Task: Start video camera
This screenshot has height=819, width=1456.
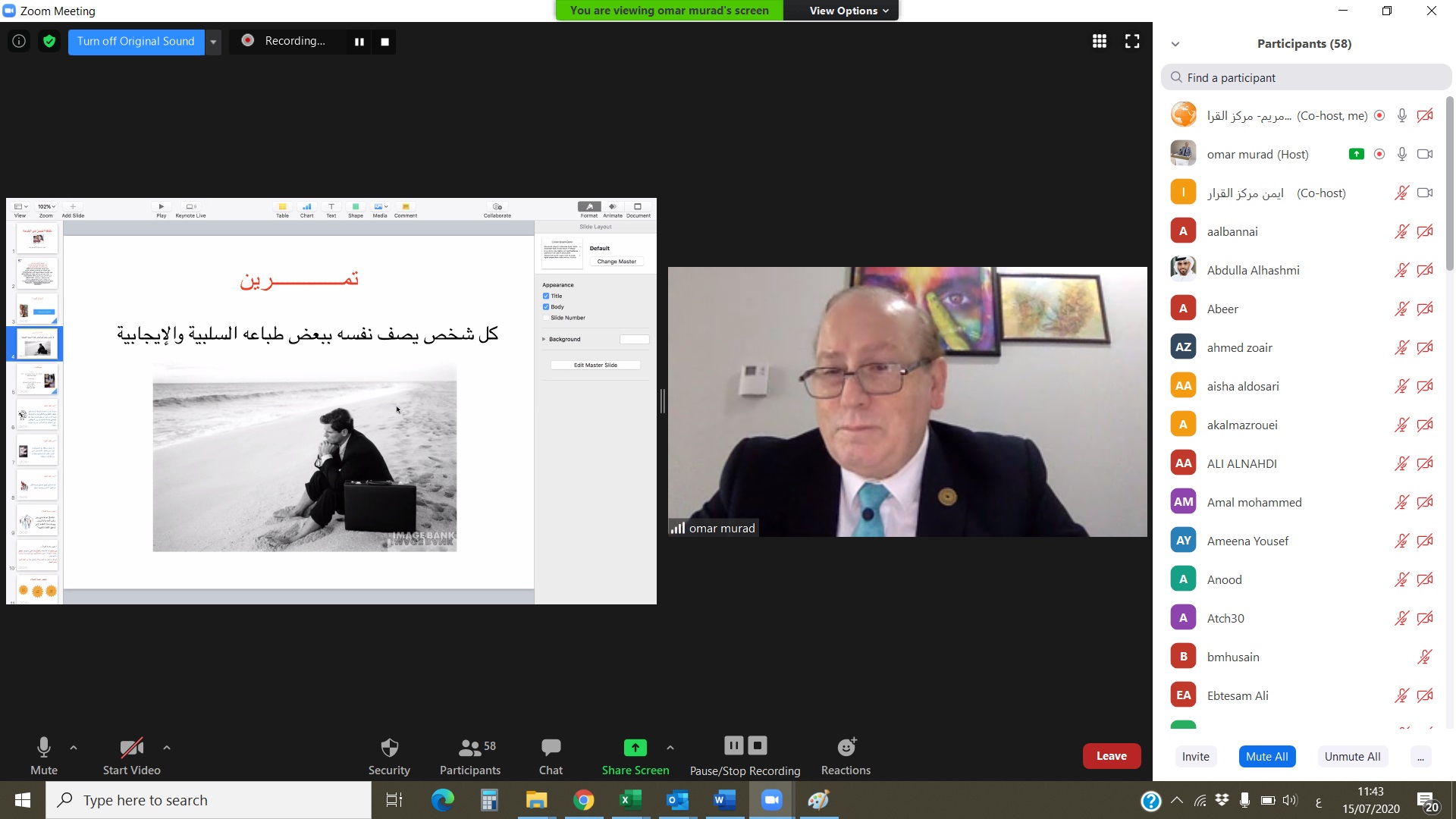Action: (131, 756)
